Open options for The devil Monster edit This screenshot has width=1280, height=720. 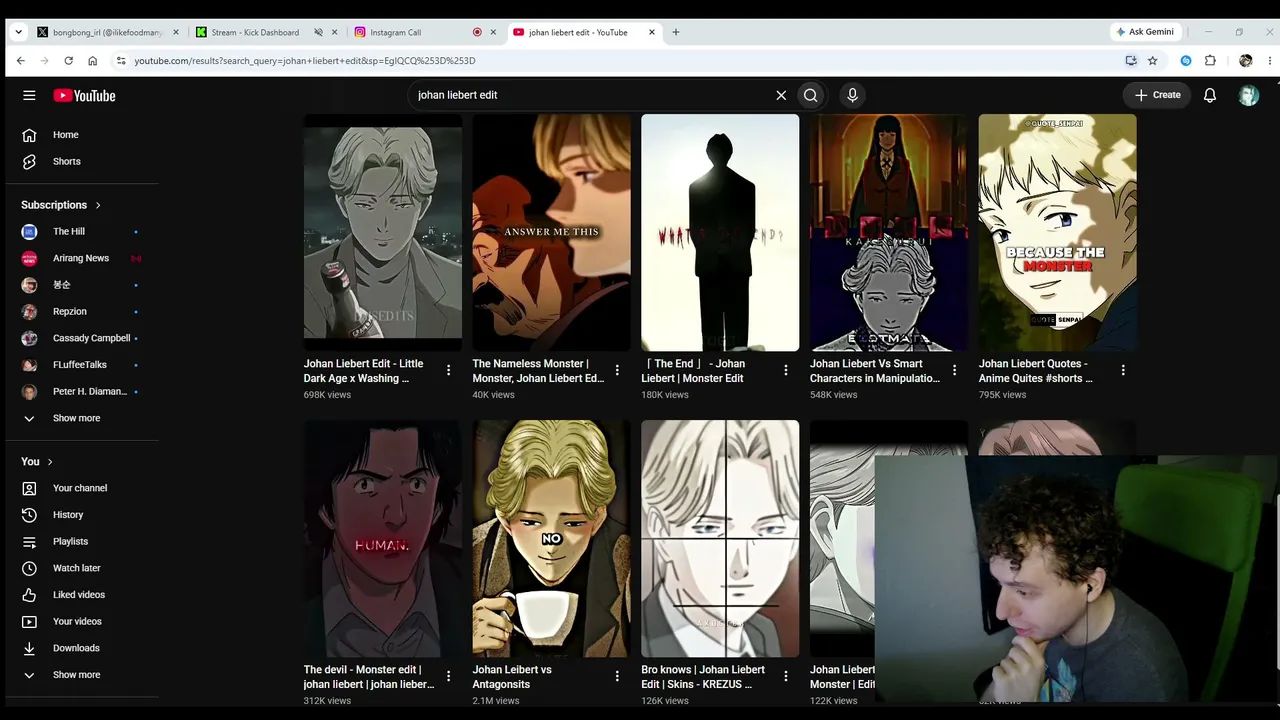(x=448, y=676)
